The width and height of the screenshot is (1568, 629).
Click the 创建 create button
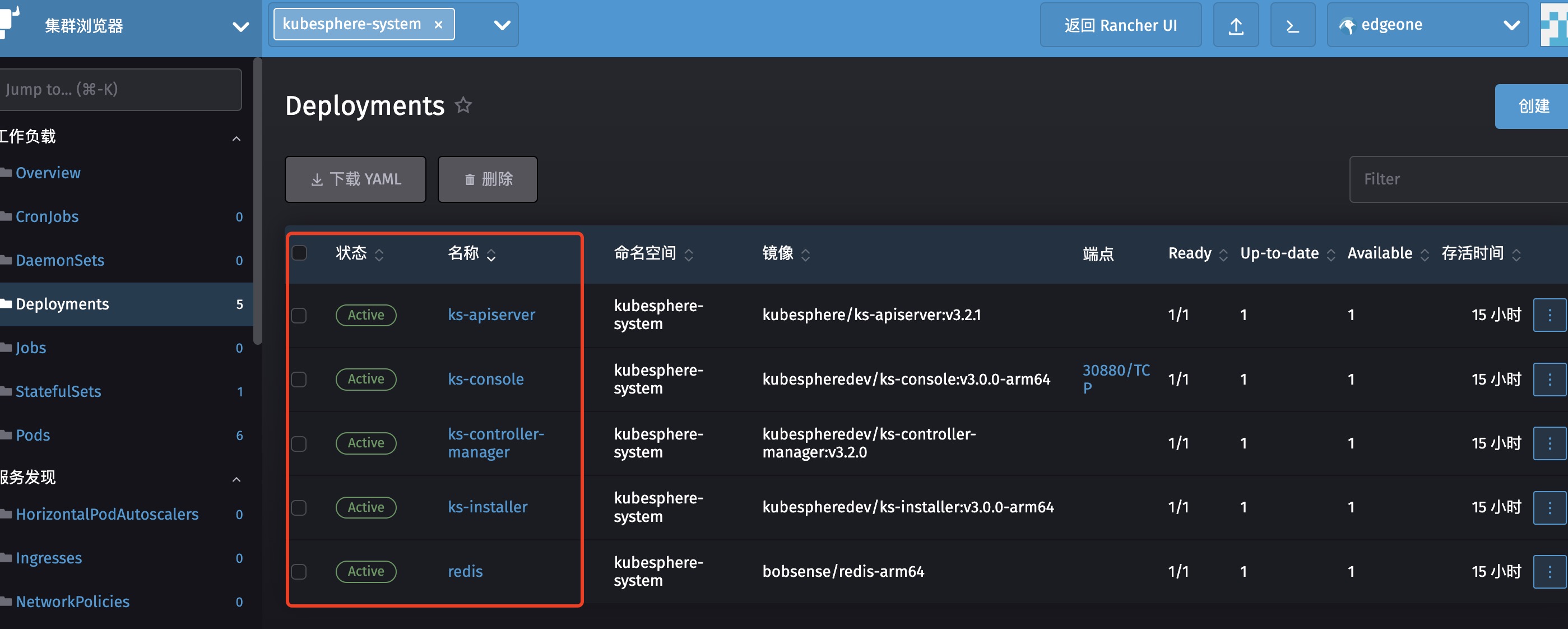tap(1532, 106)
